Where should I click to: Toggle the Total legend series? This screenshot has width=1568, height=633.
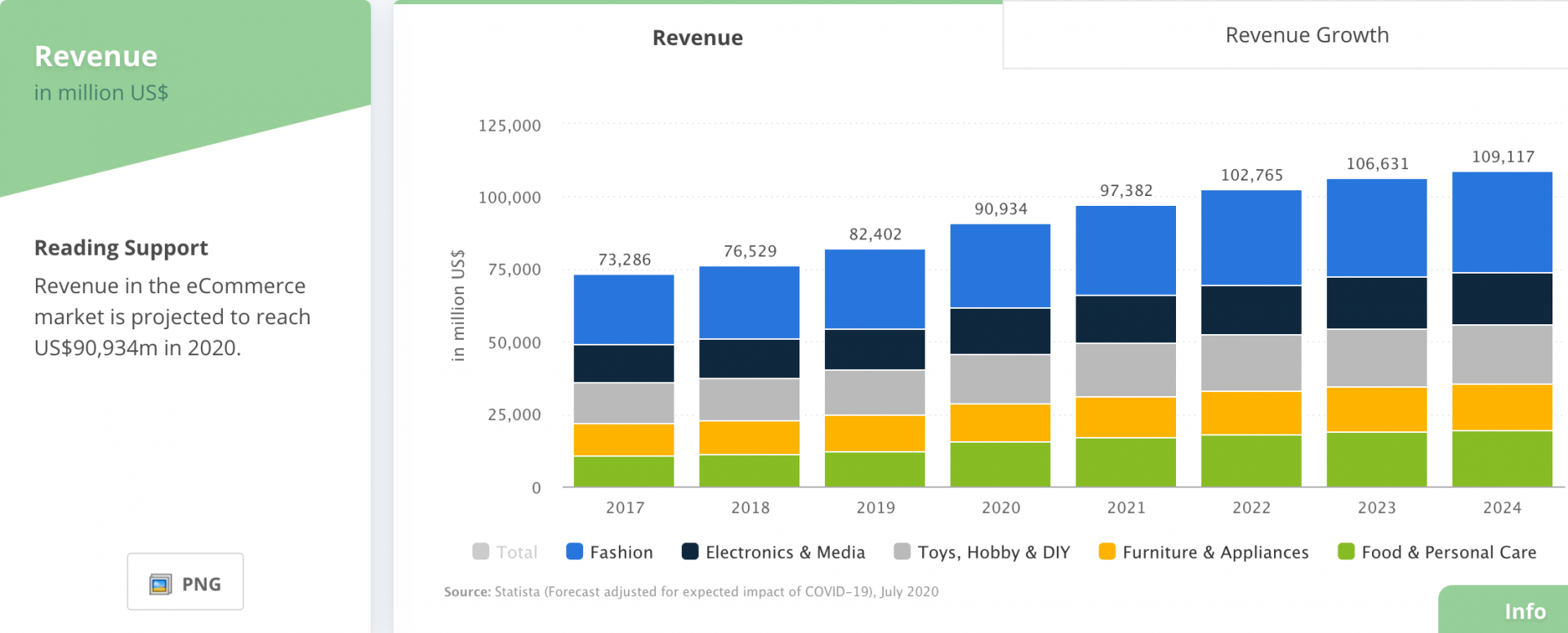505,552
